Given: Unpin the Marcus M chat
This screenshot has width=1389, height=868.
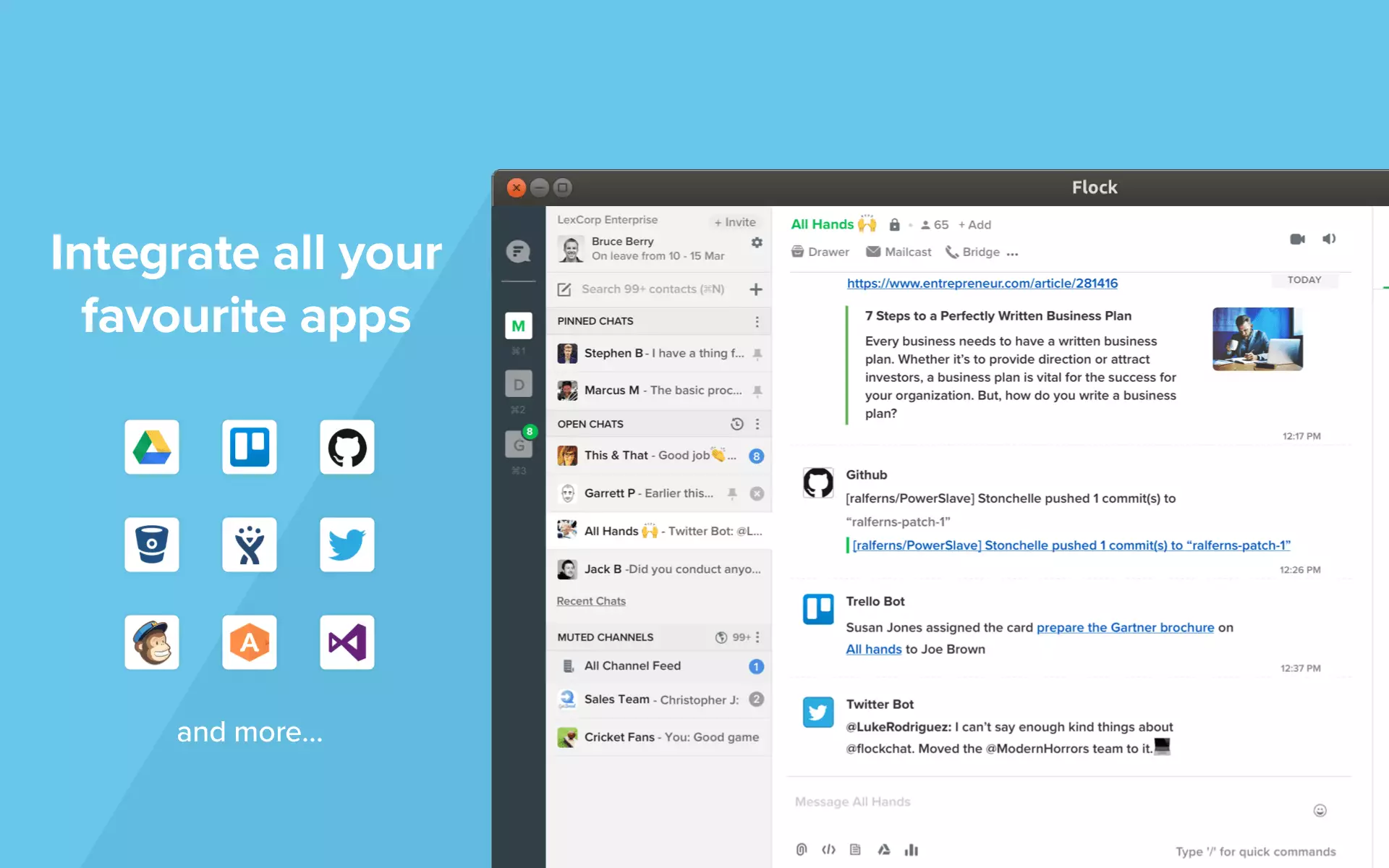Looking at the screenshot, I should click(757, 391).
